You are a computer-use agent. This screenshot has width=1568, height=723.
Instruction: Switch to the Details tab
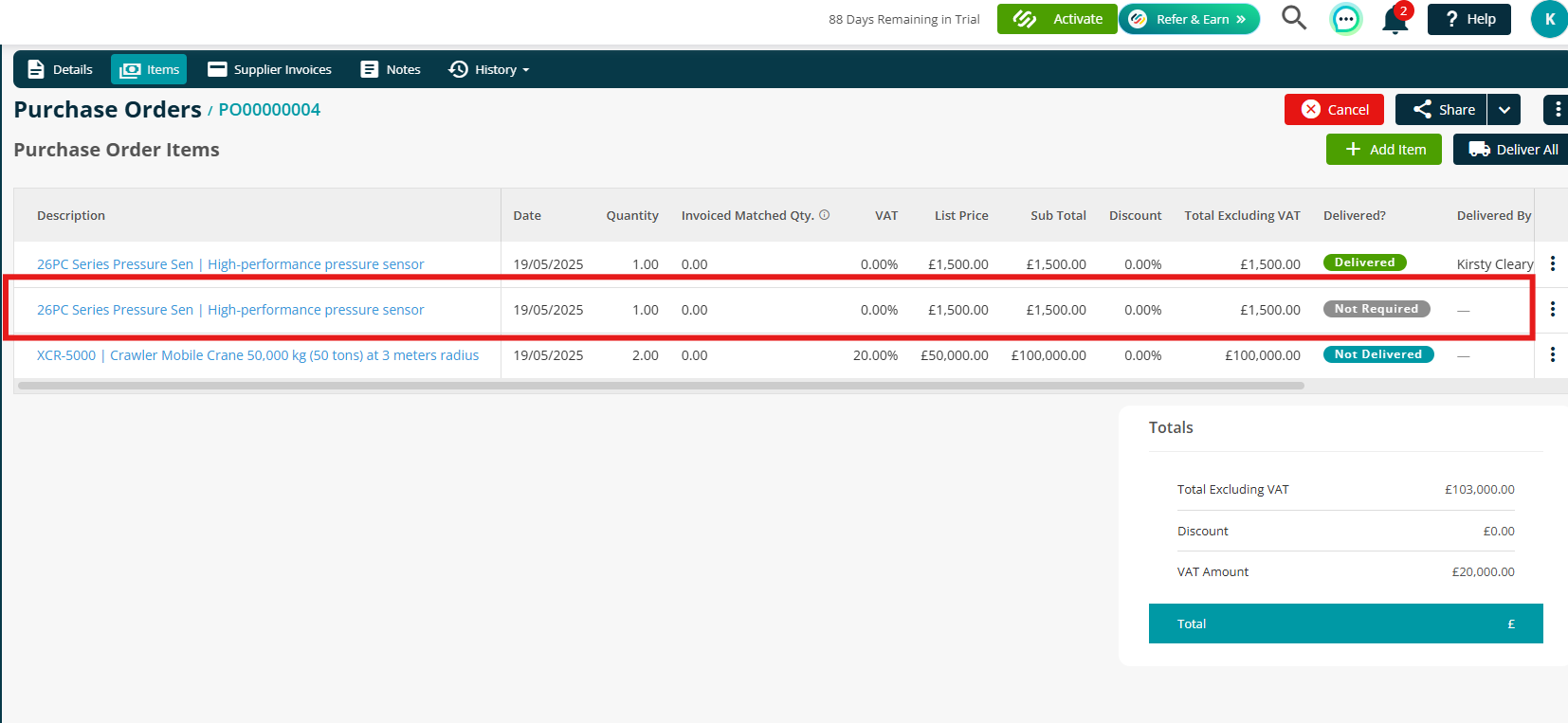(60, 69)
